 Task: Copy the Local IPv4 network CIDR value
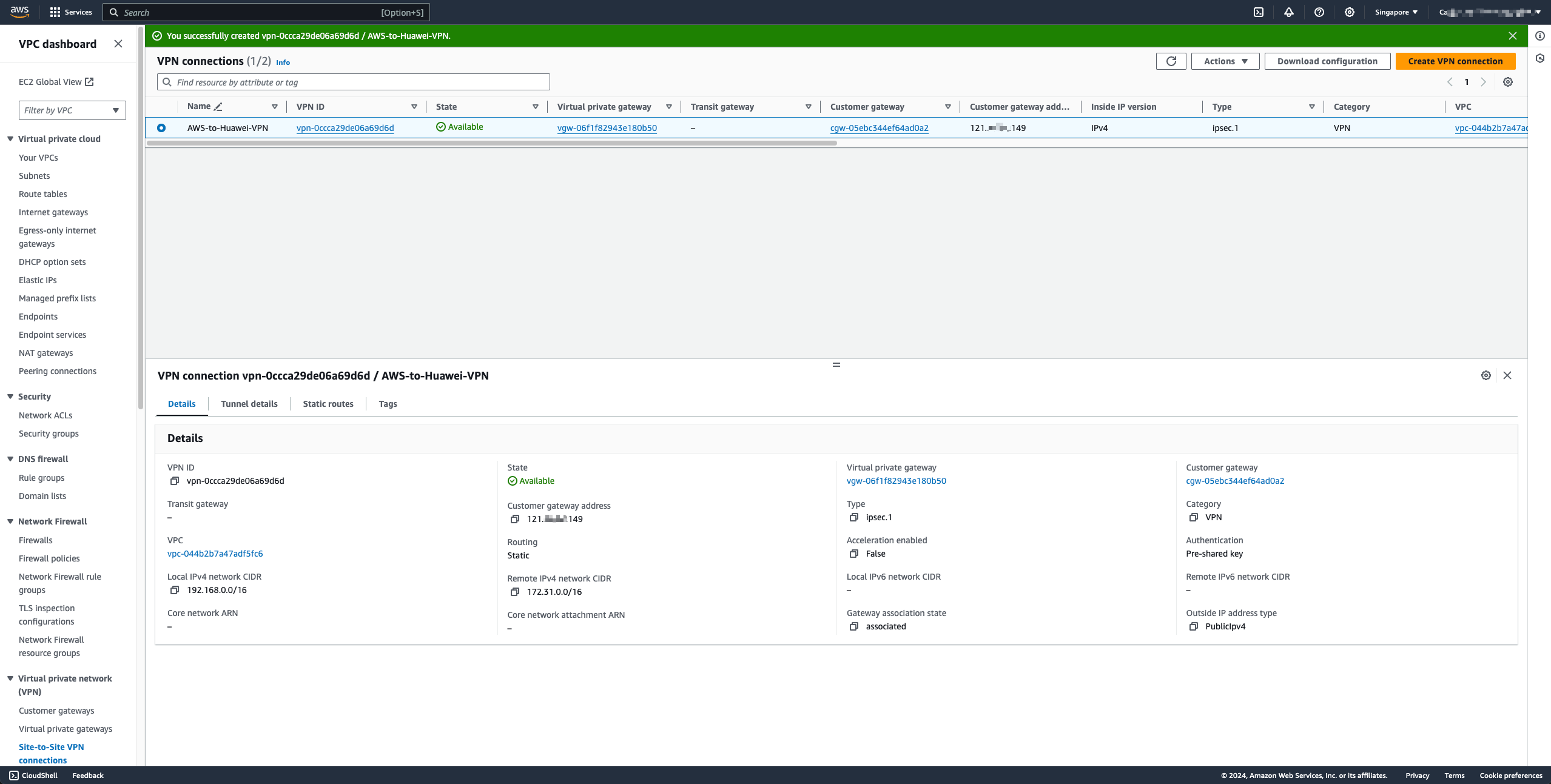pos(175,590)
